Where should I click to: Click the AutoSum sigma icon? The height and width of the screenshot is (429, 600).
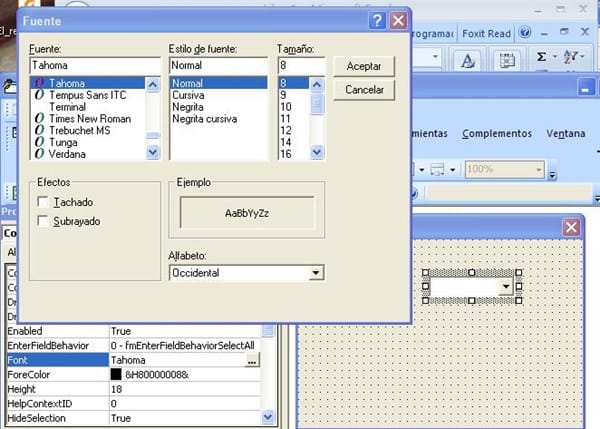point(541,57)
